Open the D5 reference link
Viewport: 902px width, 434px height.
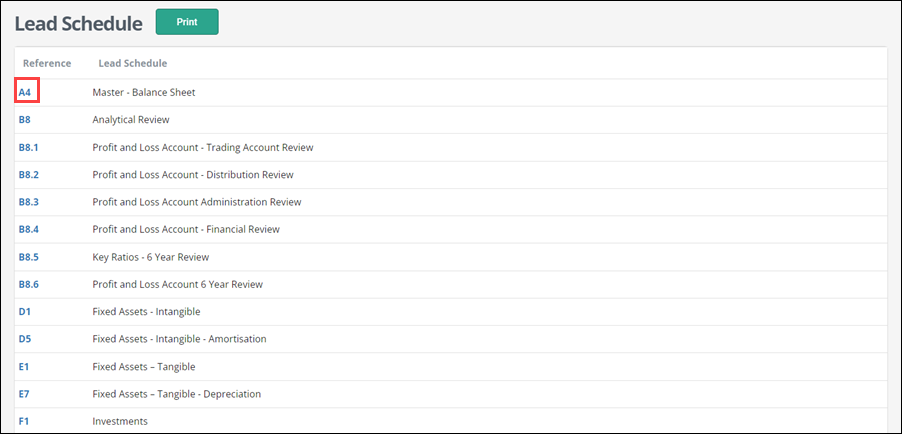coord(25,338)
